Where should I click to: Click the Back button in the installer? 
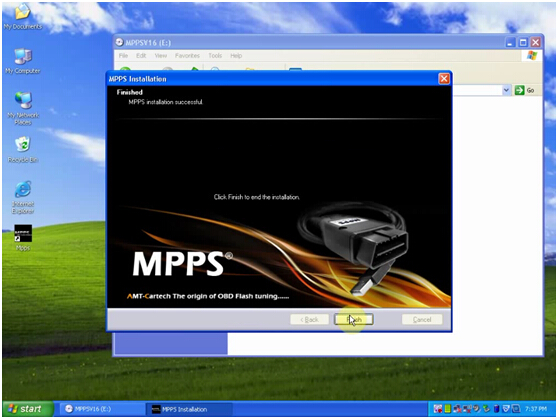tap(309, 319)
